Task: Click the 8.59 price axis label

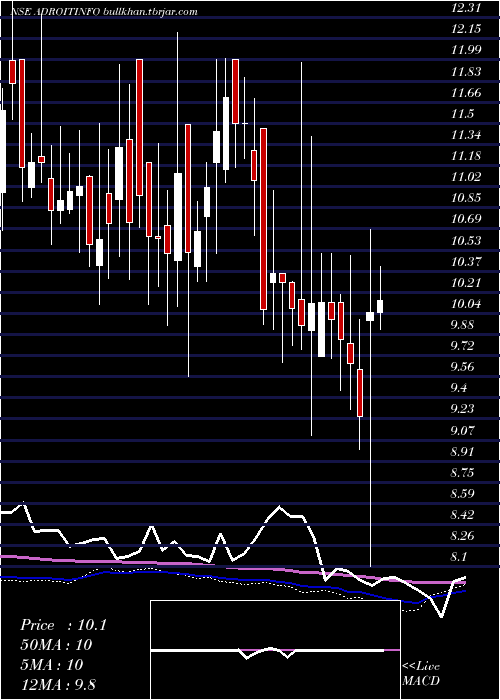Action: tap(462, 494)
